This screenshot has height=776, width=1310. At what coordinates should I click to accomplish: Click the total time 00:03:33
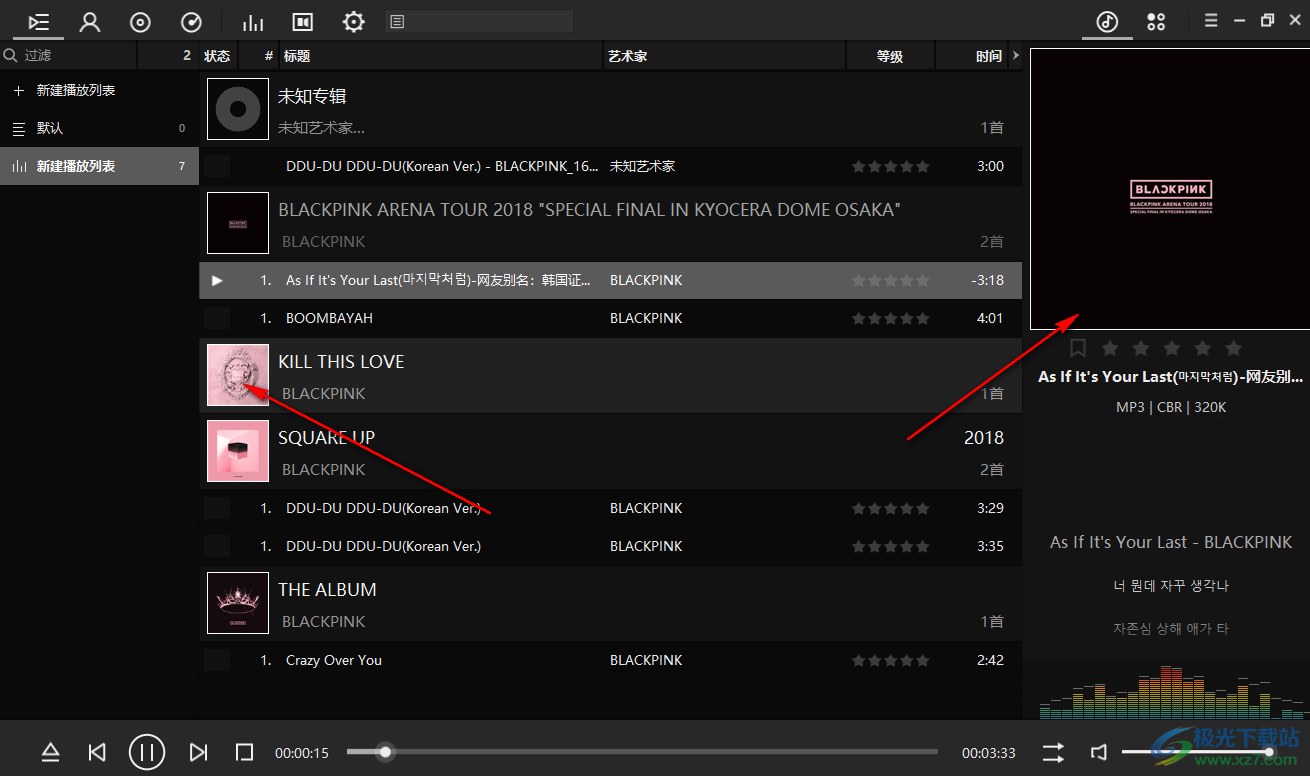(989, 753)
